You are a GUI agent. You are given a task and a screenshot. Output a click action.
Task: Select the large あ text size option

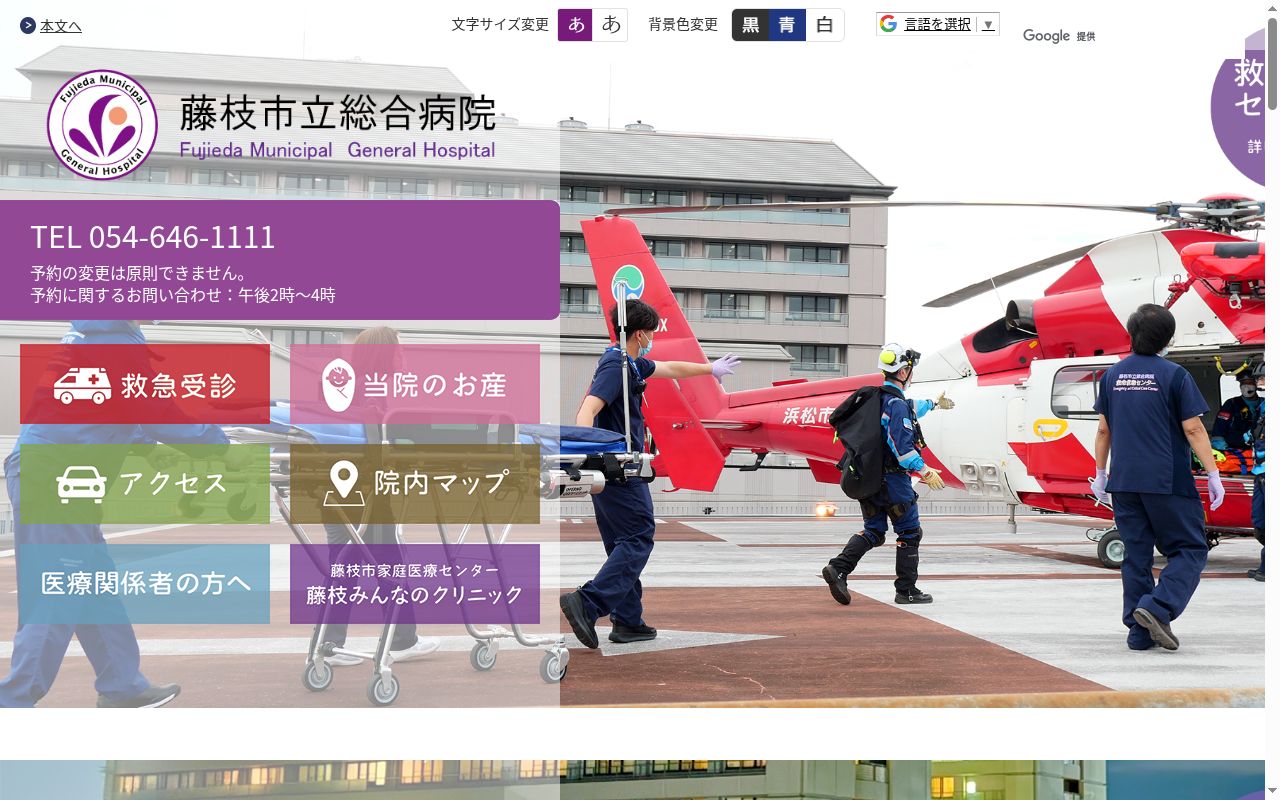pos(610,25)
